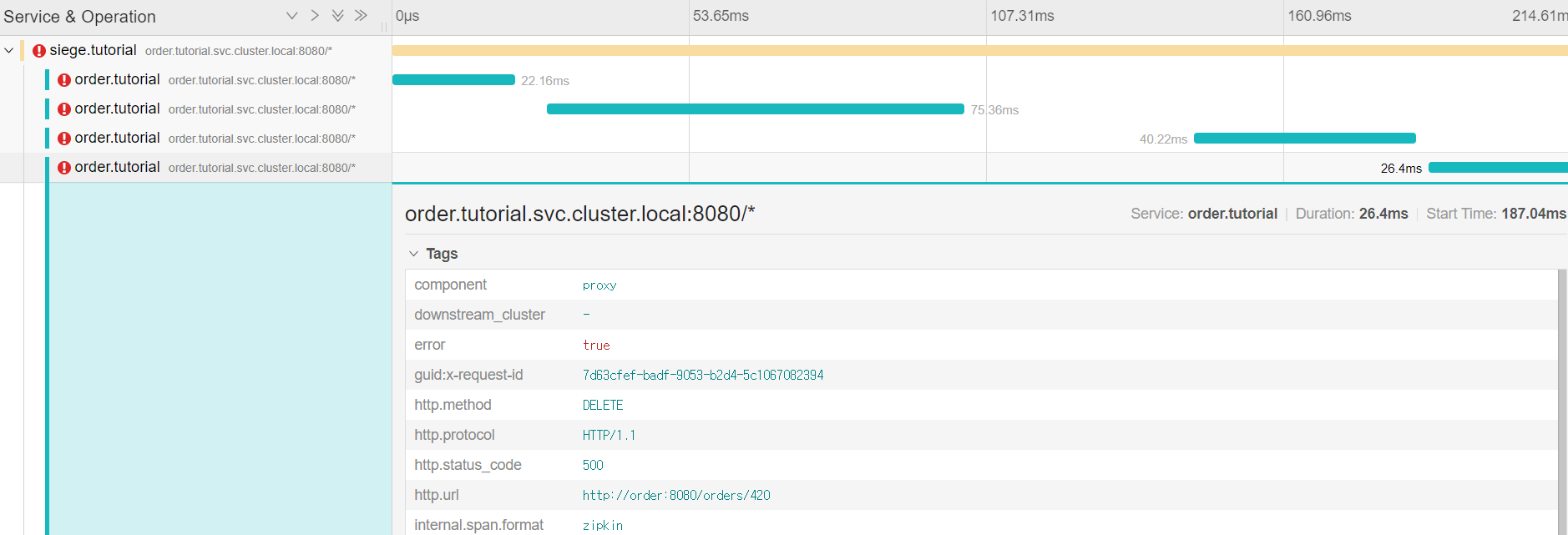Click the collapse all double-chevron icon
1568x535 pixels.
pyautogui.click(x=361, y=16)
